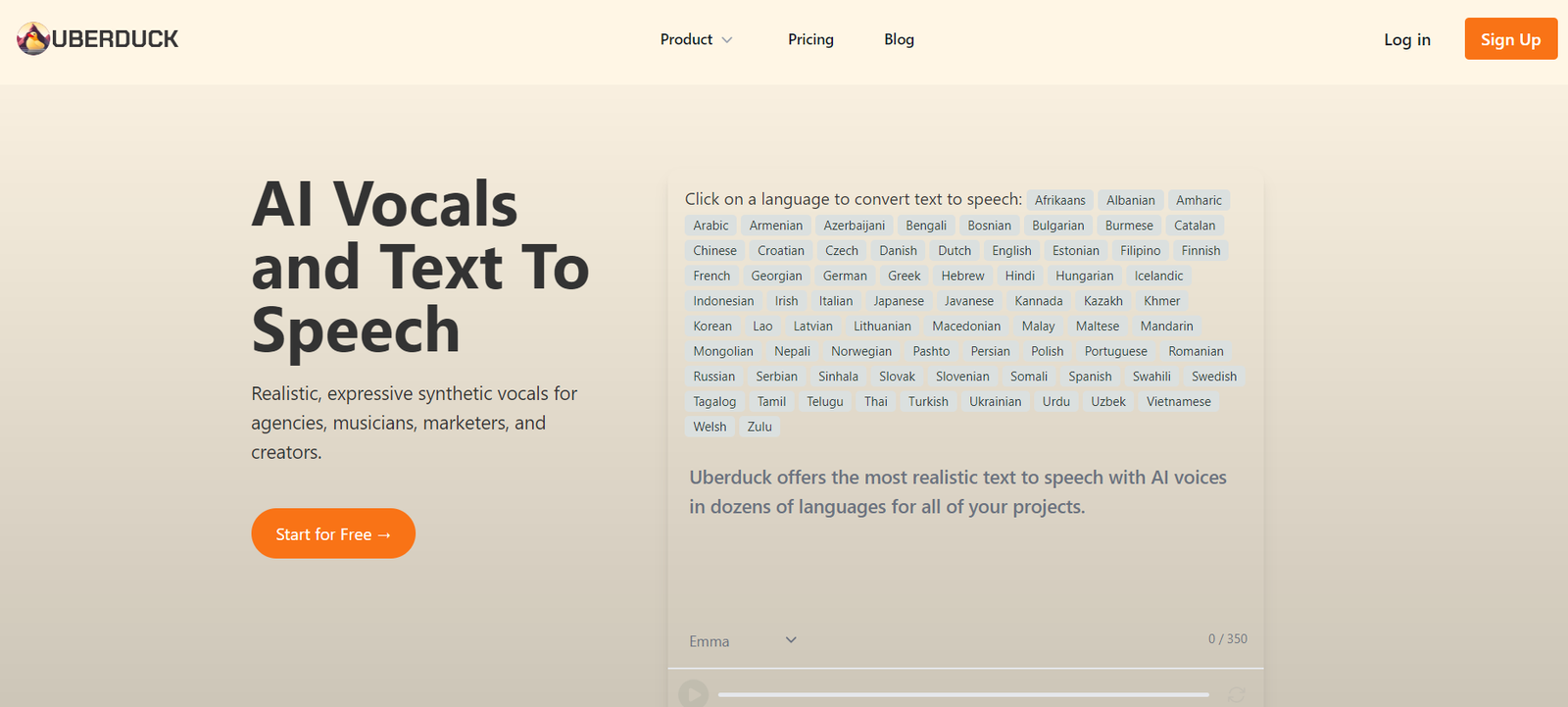Click the Log in link
The height and width of the screenshot is (707, 1568).
[1406, 39]
